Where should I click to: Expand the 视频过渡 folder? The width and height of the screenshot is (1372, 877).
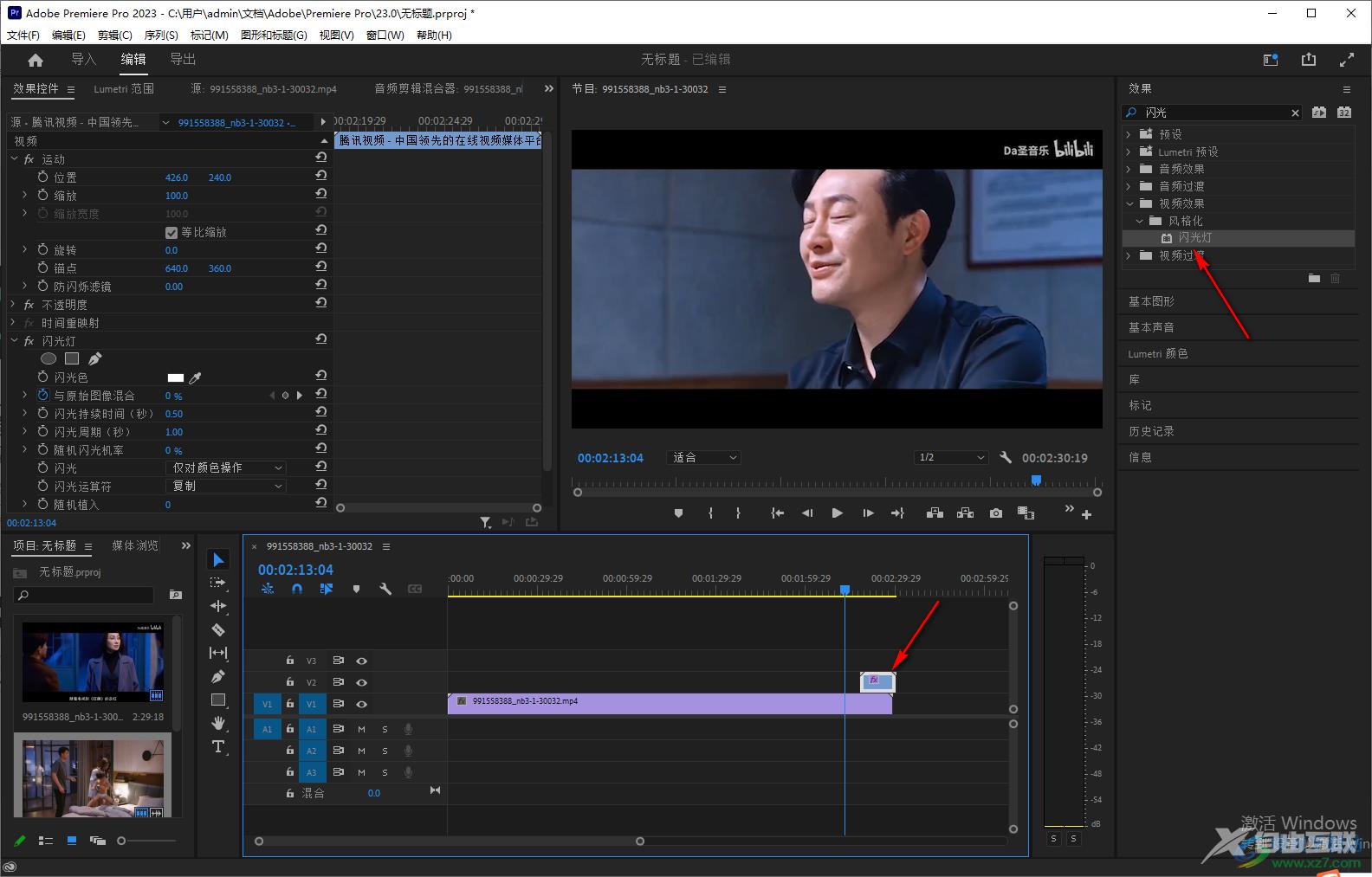(1129, 255)
